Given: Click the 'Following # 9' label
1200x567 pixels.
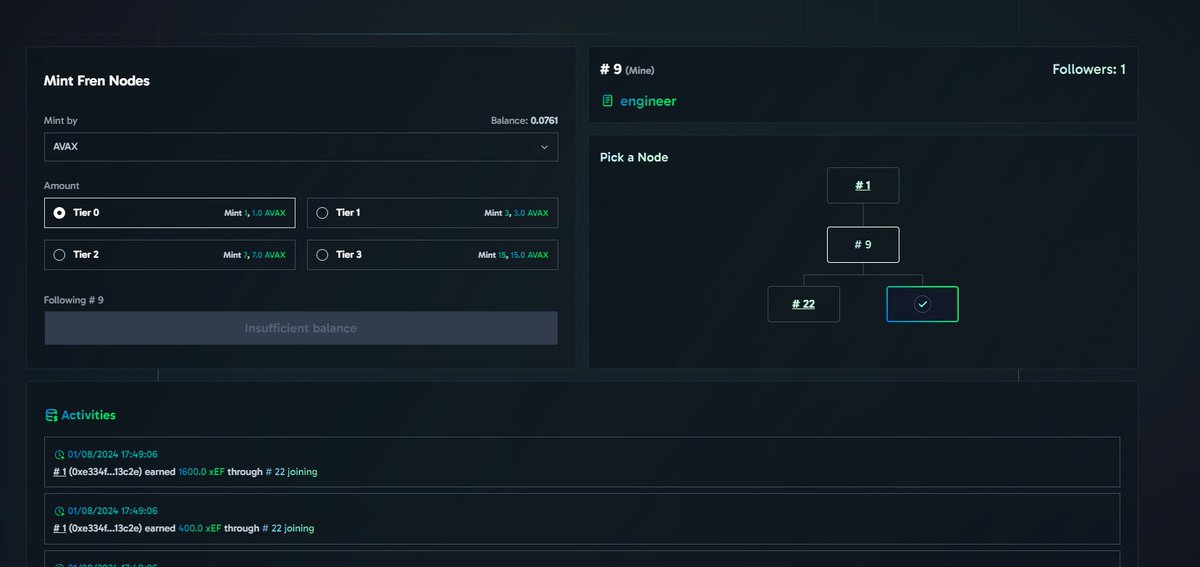Looking at the screenshot, I should [74, 300].
